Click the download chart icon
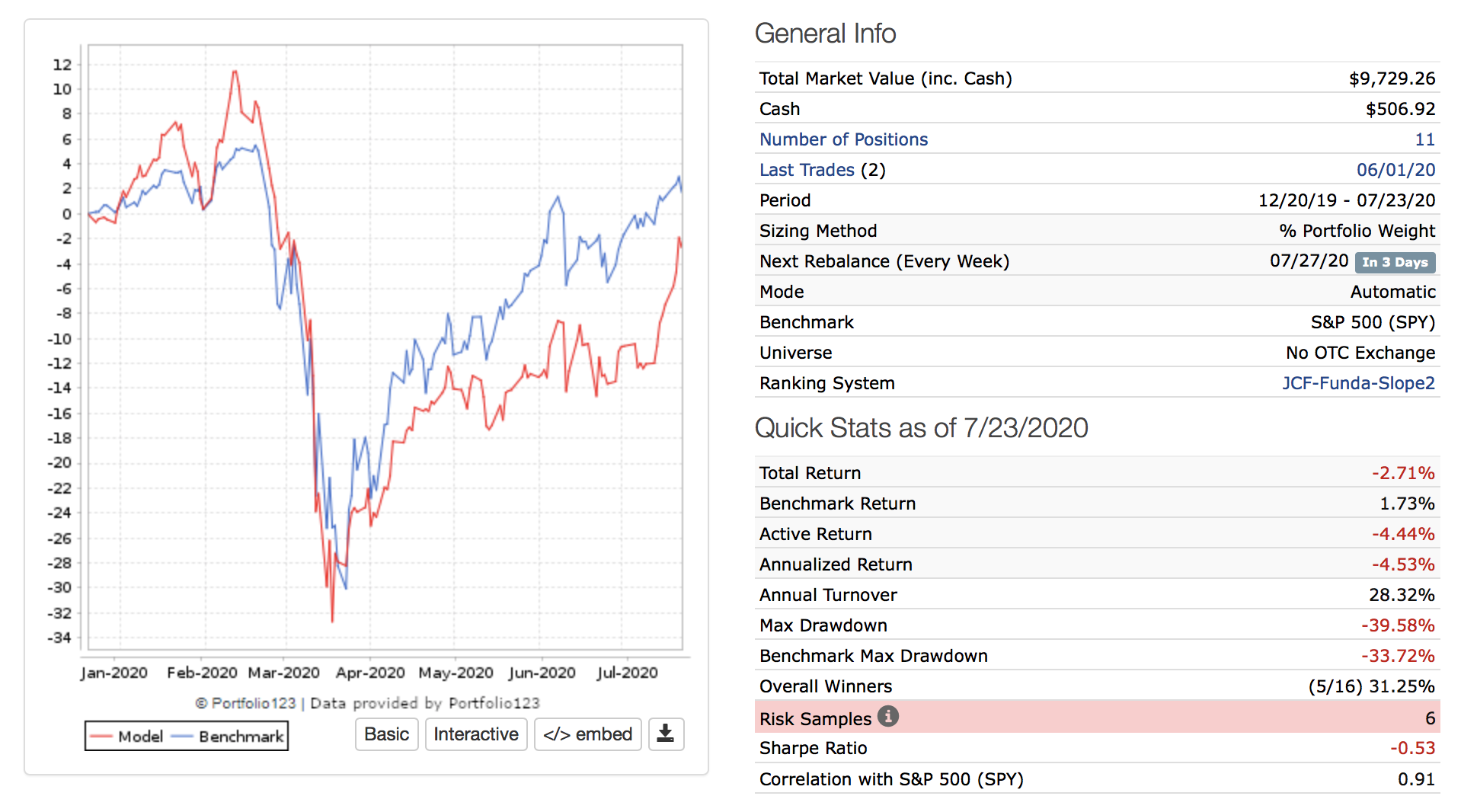Image resolution: width=1461 pixels, height=812 pixels. click(665, 734)
